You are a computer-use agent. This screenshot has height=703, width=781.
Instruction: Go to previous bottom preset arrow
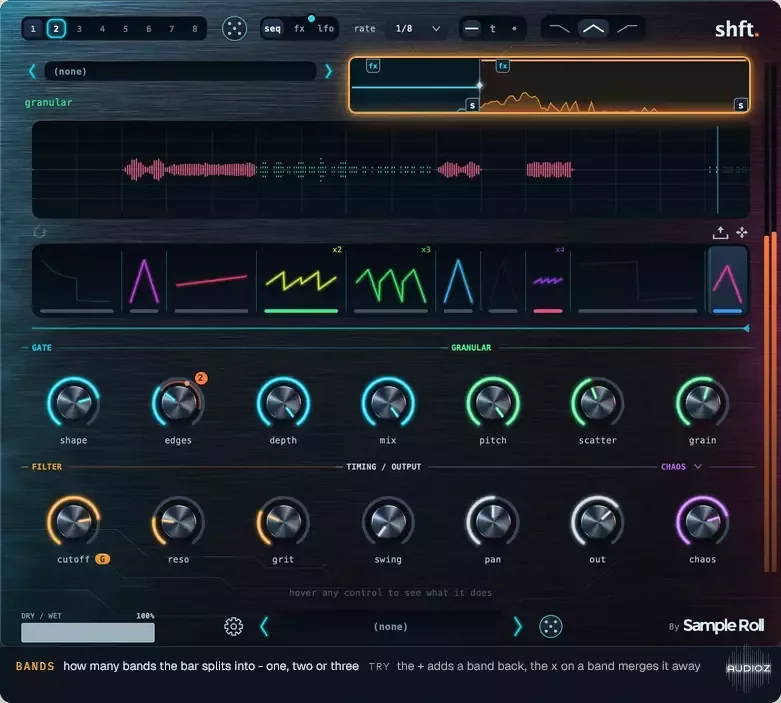[x=264, y=626]
